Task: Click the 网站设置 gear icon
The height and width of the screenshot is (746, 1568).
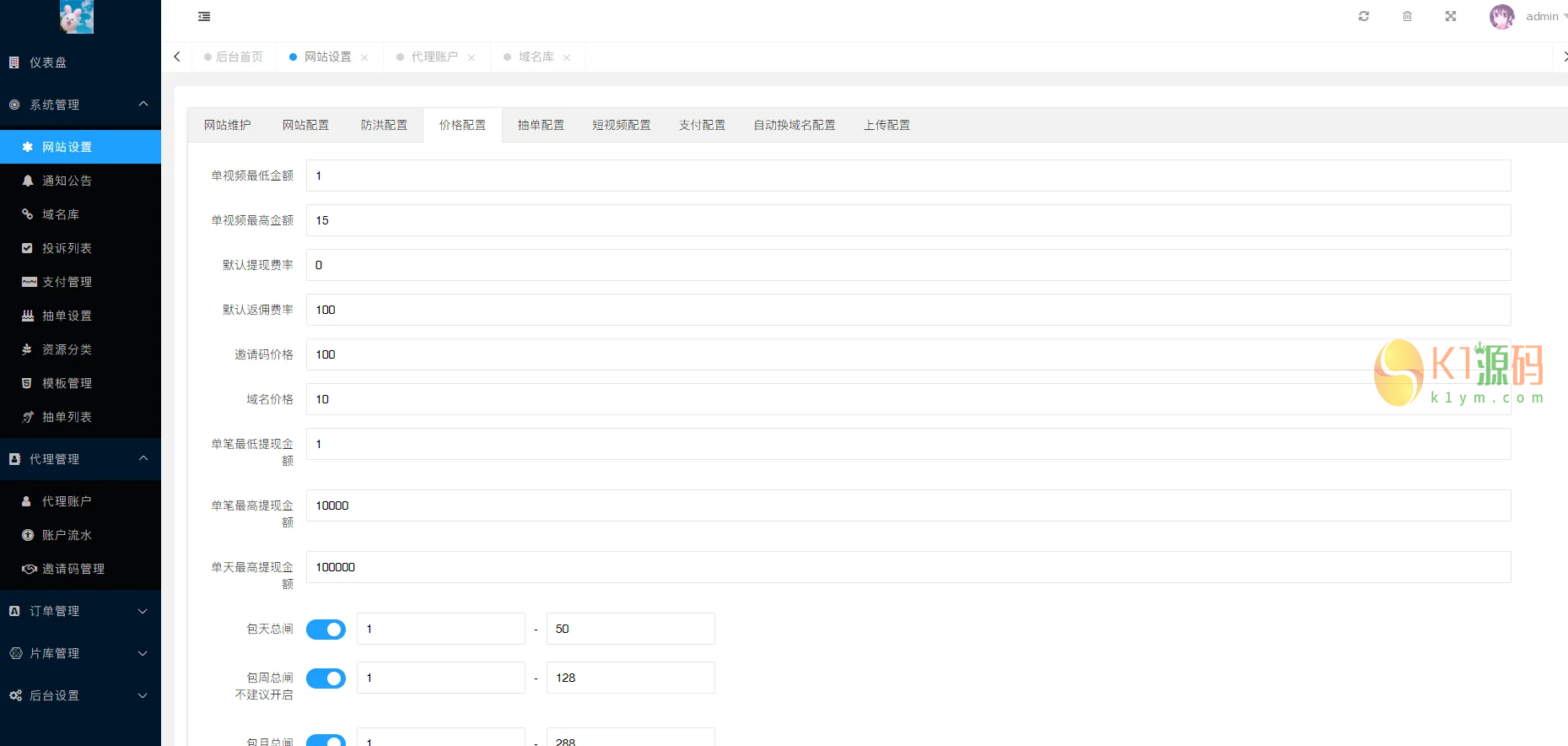Action: [27, 147]
